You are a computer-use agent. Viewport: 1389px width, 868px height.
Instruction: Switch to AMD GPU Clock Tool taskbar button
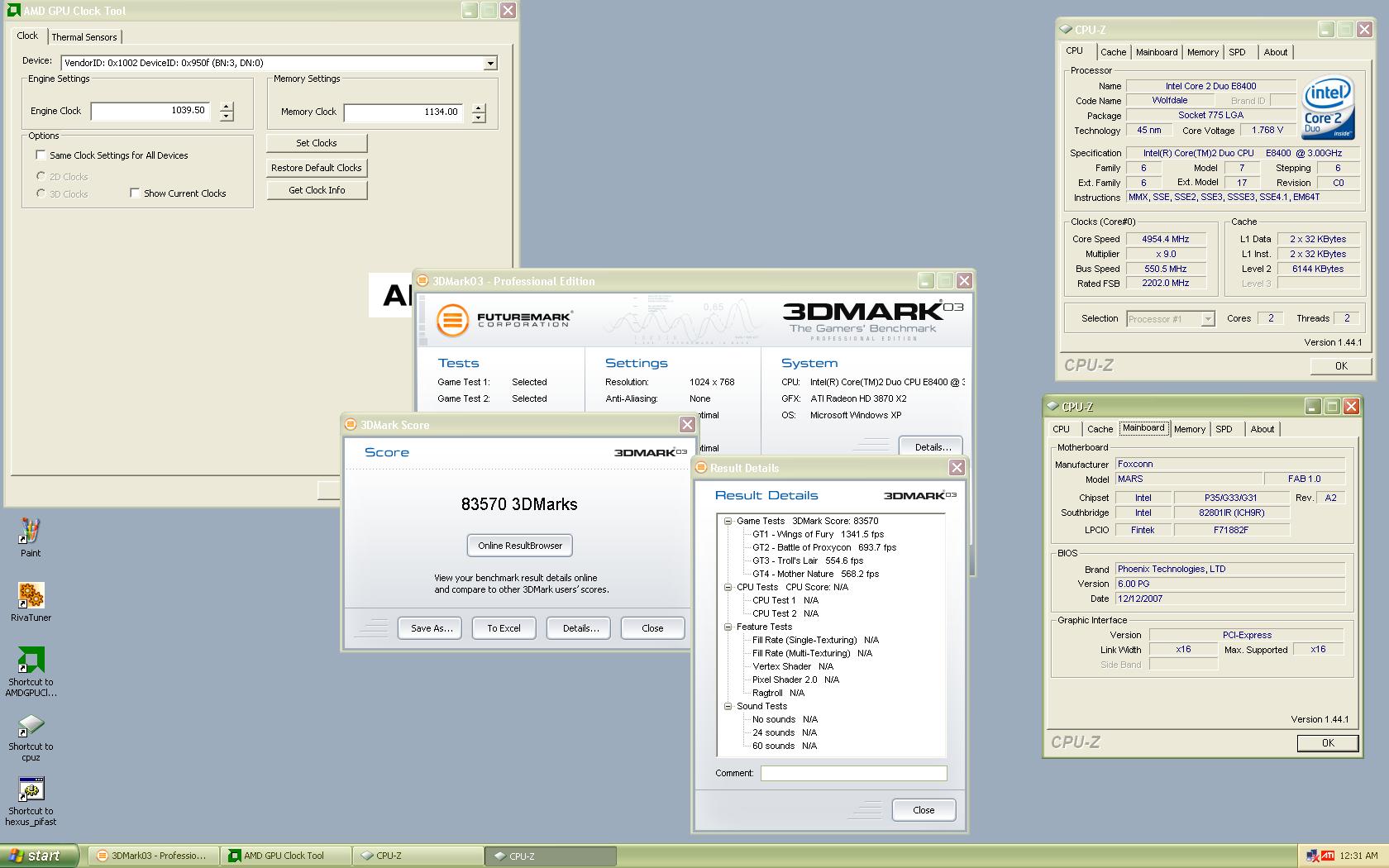[286, 856]
